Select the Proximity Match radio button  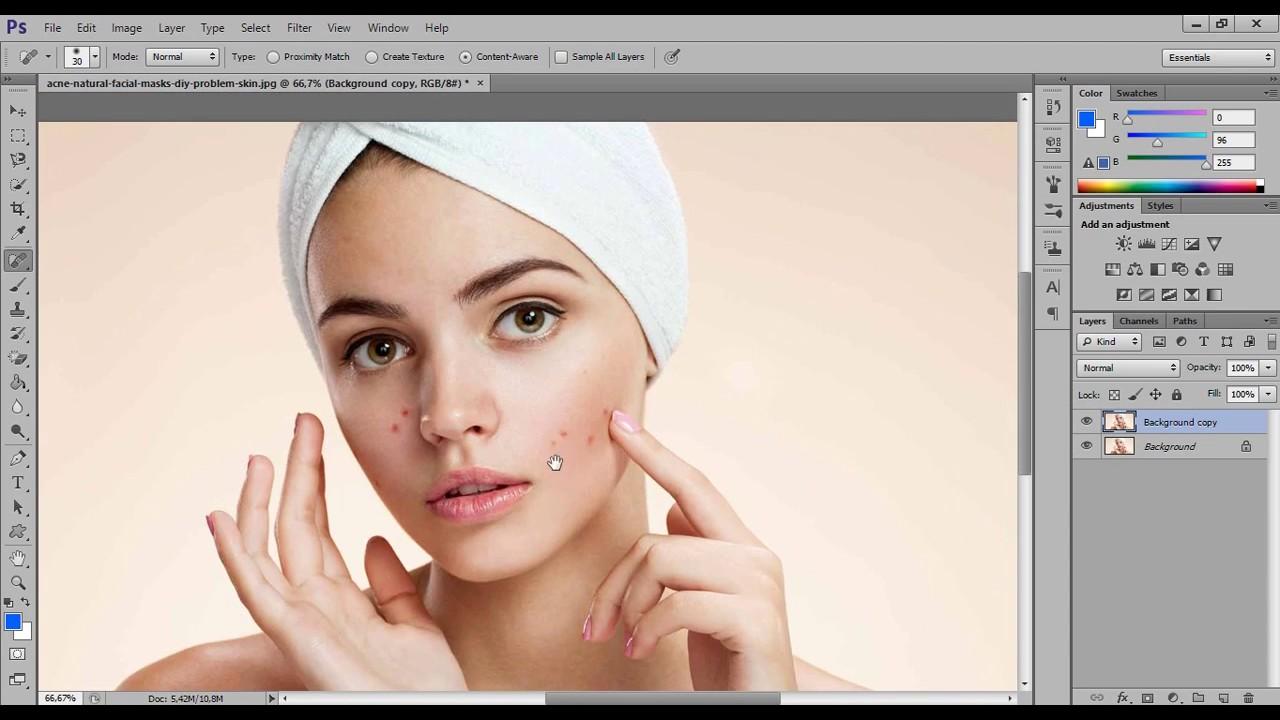273,57
